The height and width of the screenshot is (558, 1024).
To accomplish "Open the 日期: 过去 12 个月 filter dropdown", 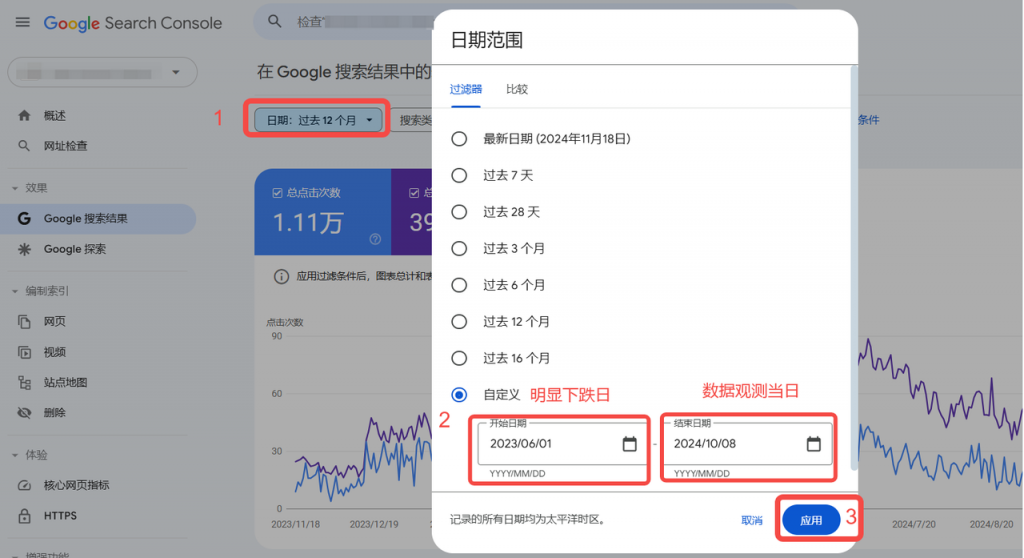I will point(318,120).
